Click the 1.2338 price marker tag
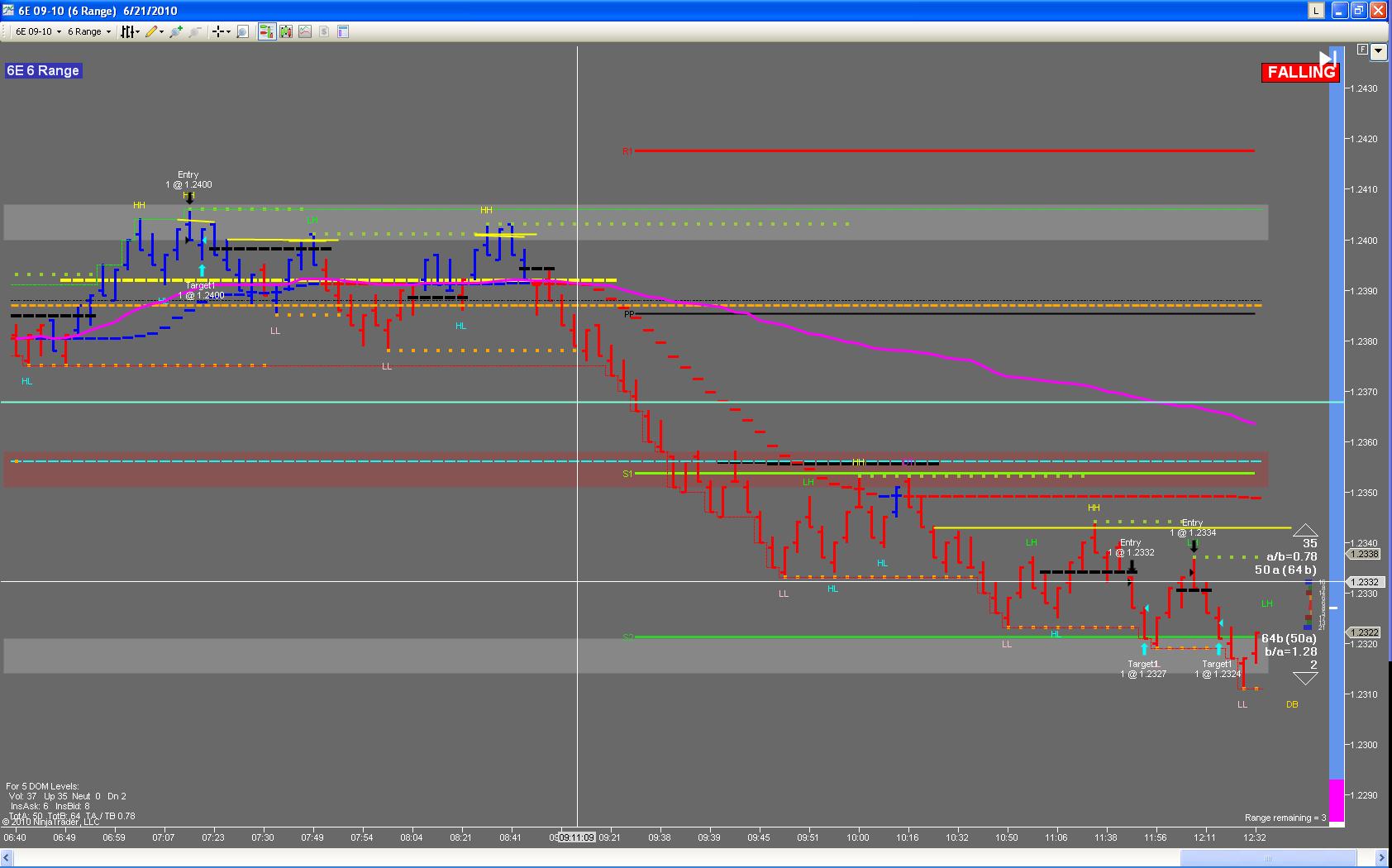 coord(1363,554)
